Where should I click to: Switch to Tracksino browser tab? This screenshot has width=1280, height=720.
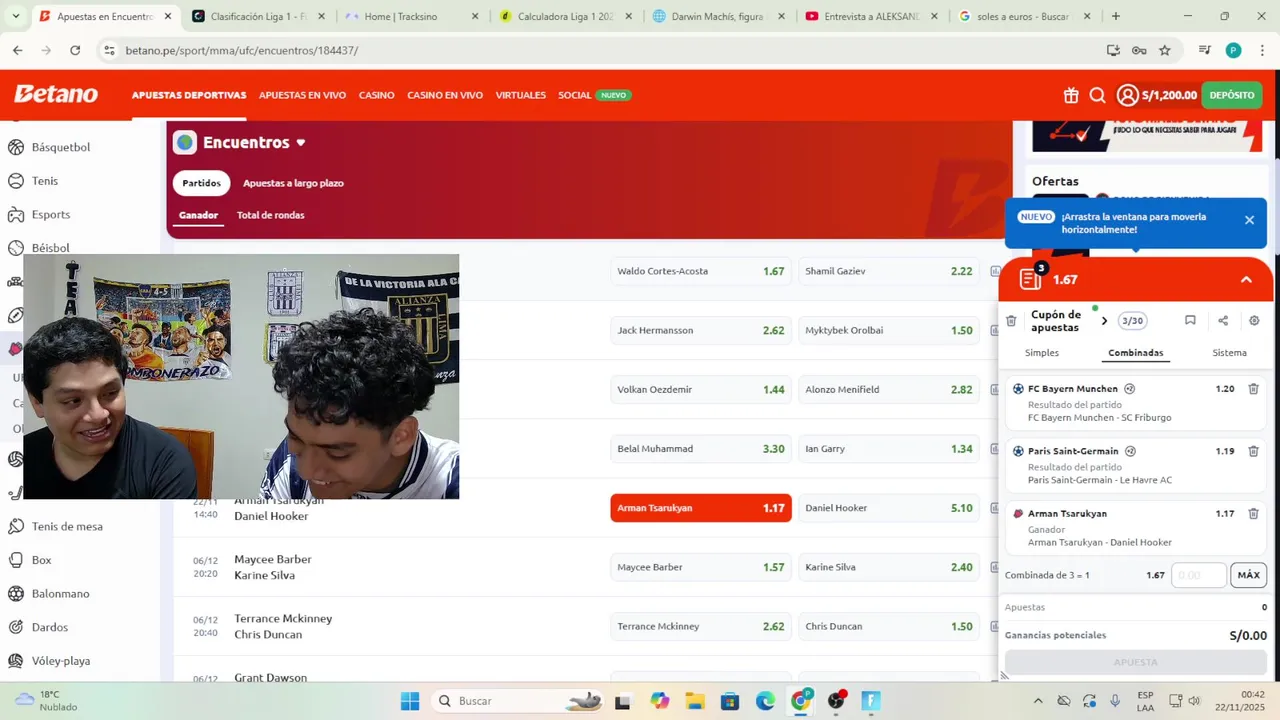(410, 17)
